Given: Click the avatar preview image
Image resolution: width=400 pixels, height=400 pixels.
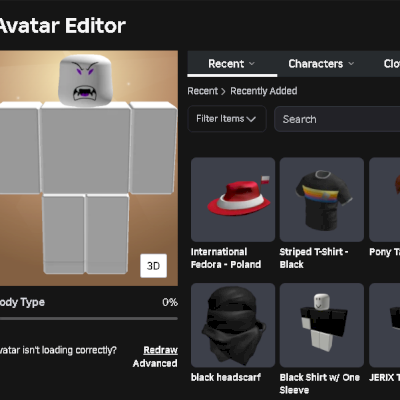Looking at the screenshot, I should 89,168.
